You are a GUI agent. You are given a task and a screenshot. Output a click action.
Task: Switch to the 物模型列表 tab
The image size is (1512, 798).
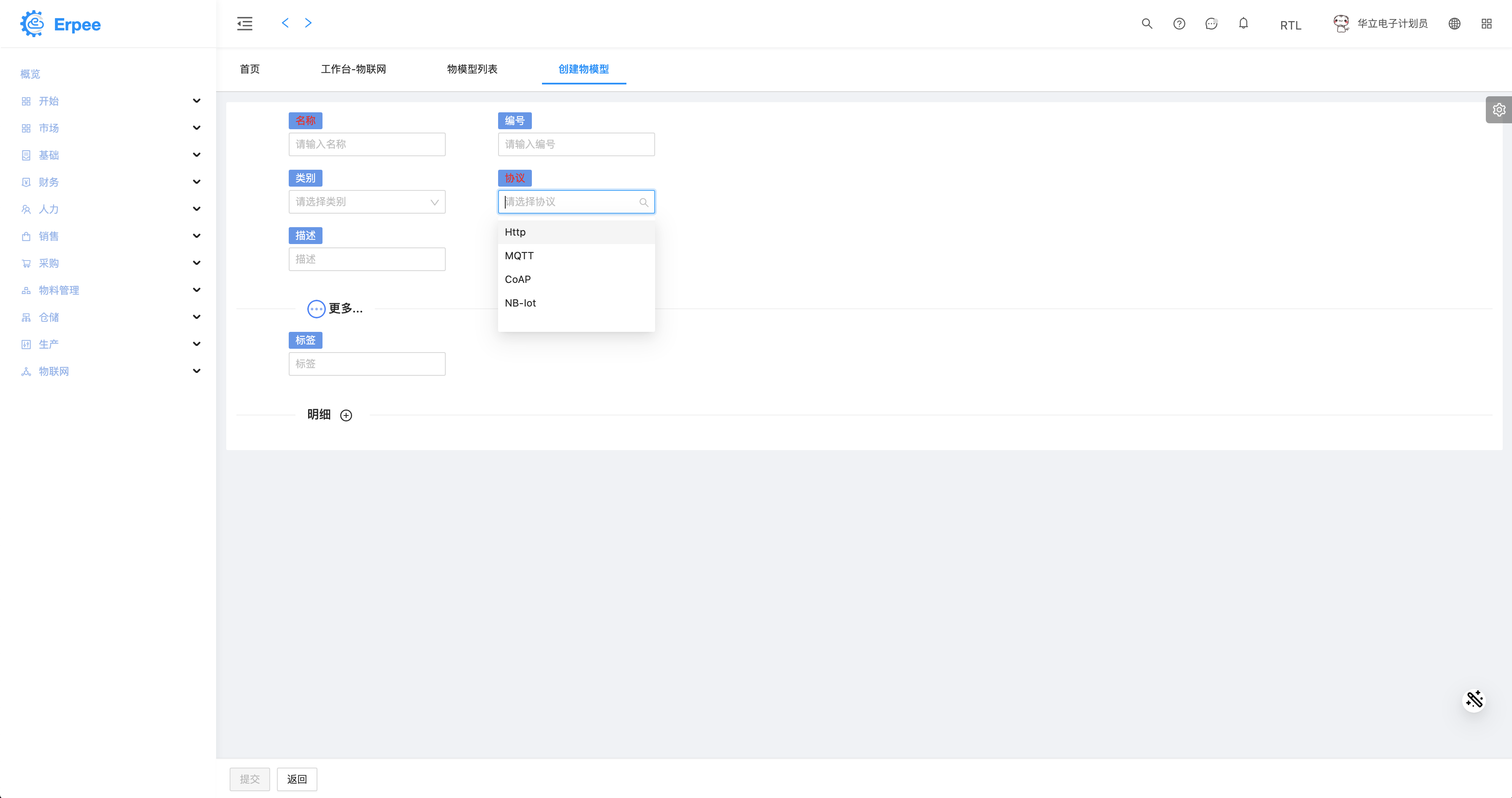tap(472, 69)
